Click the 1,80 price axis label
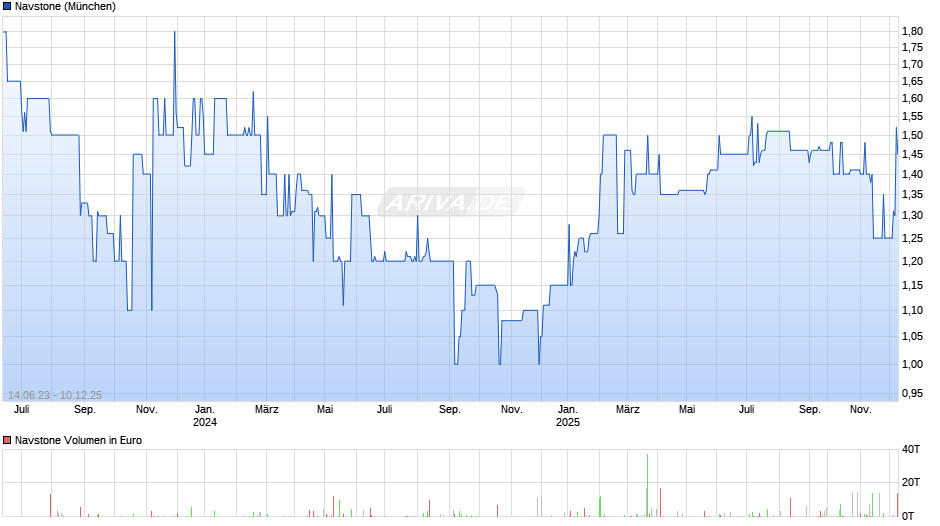 click(x=912, y=31)
